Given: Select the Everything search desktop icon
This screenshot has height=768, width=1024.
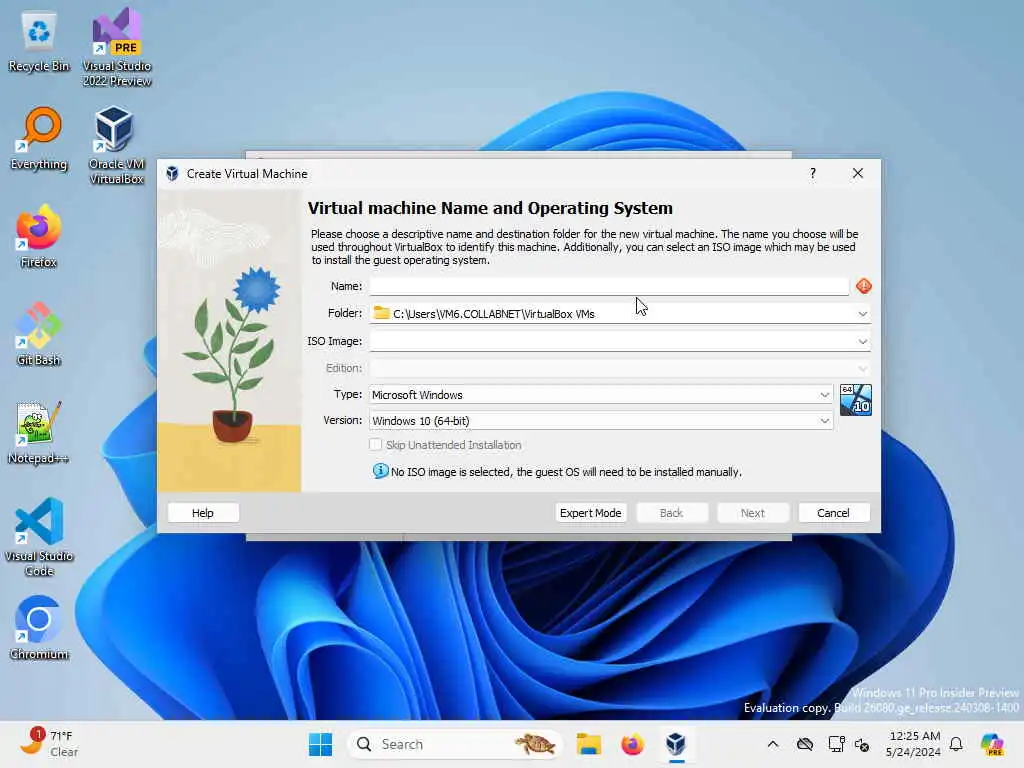Looking at the screenshot, I should (39, 140).
